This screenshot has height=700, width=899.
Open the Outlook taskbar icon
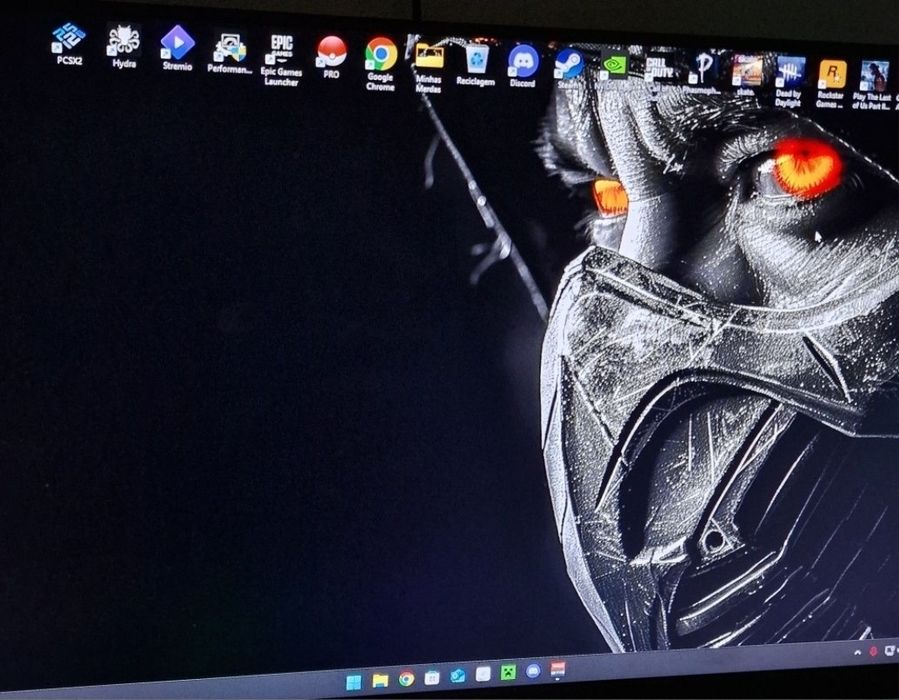[x=458, y=676]
